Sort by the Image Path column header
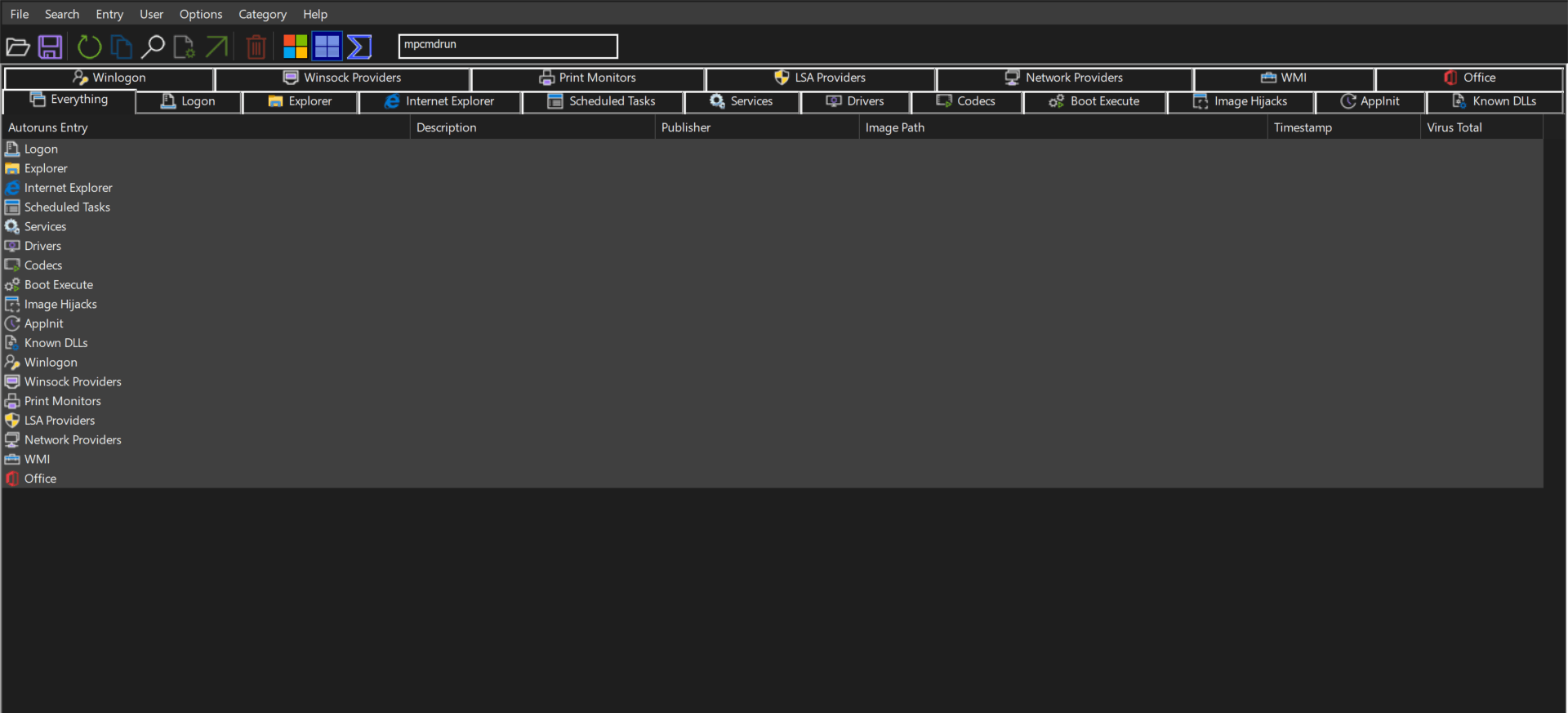 pos(1063,127)
